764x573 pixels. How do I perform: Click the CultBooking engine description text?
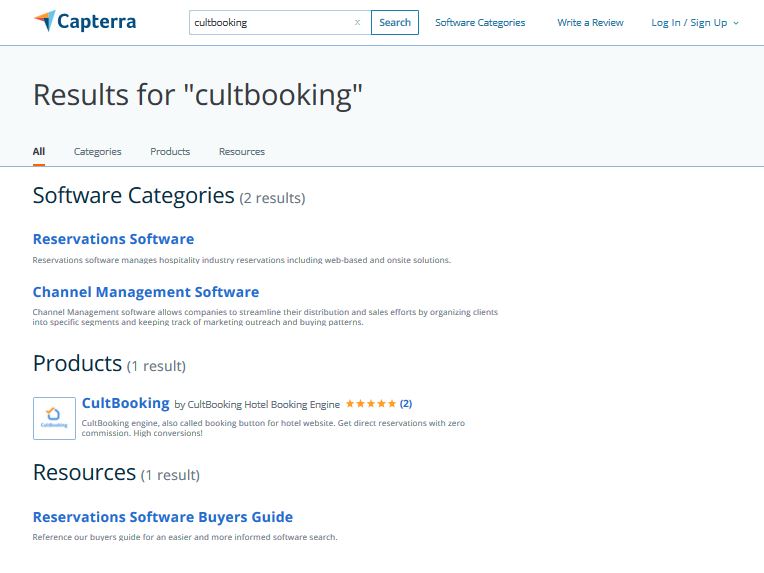[273, 428]
